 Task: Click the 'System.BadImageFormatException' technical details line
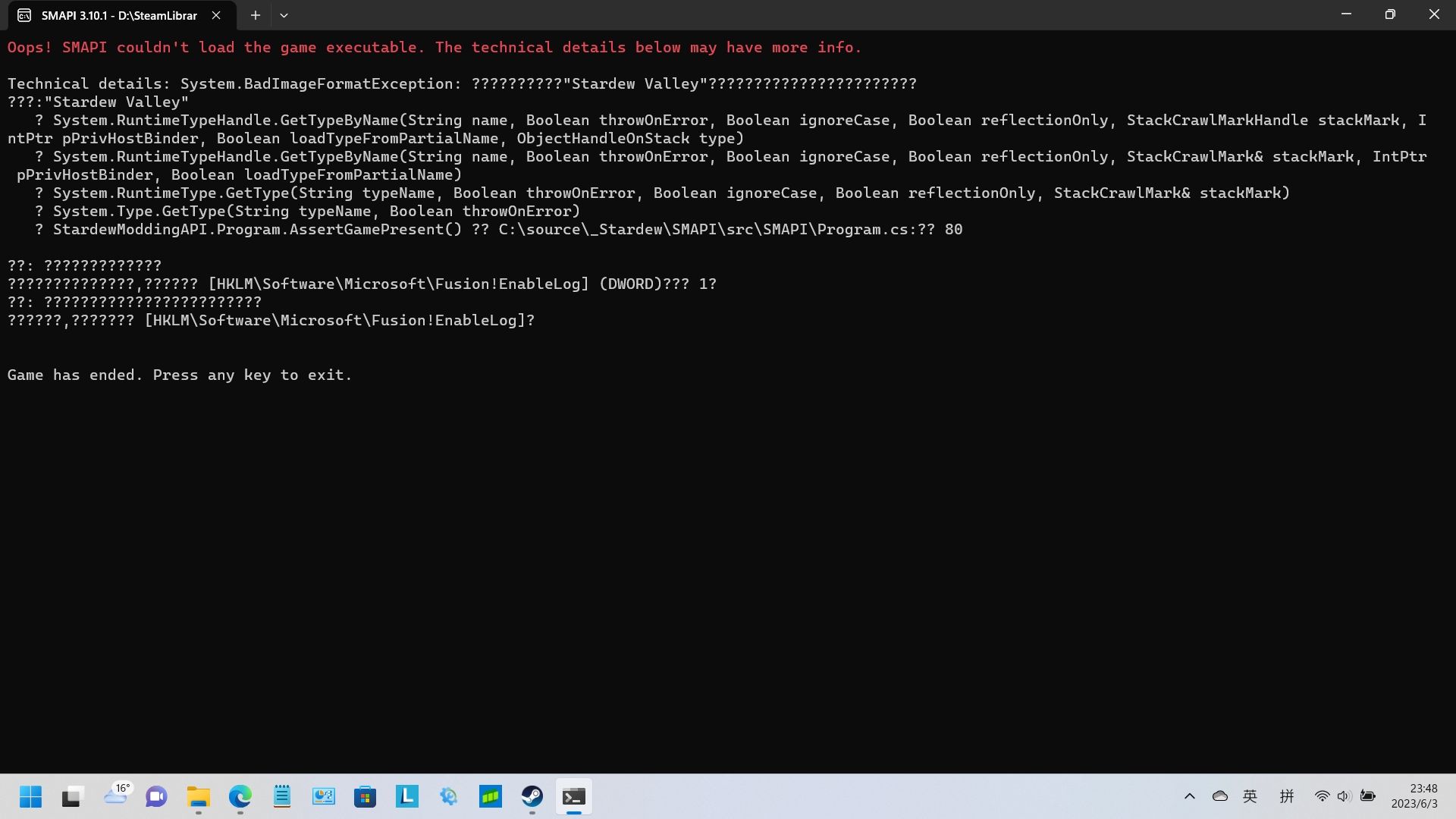click(462, 84)
